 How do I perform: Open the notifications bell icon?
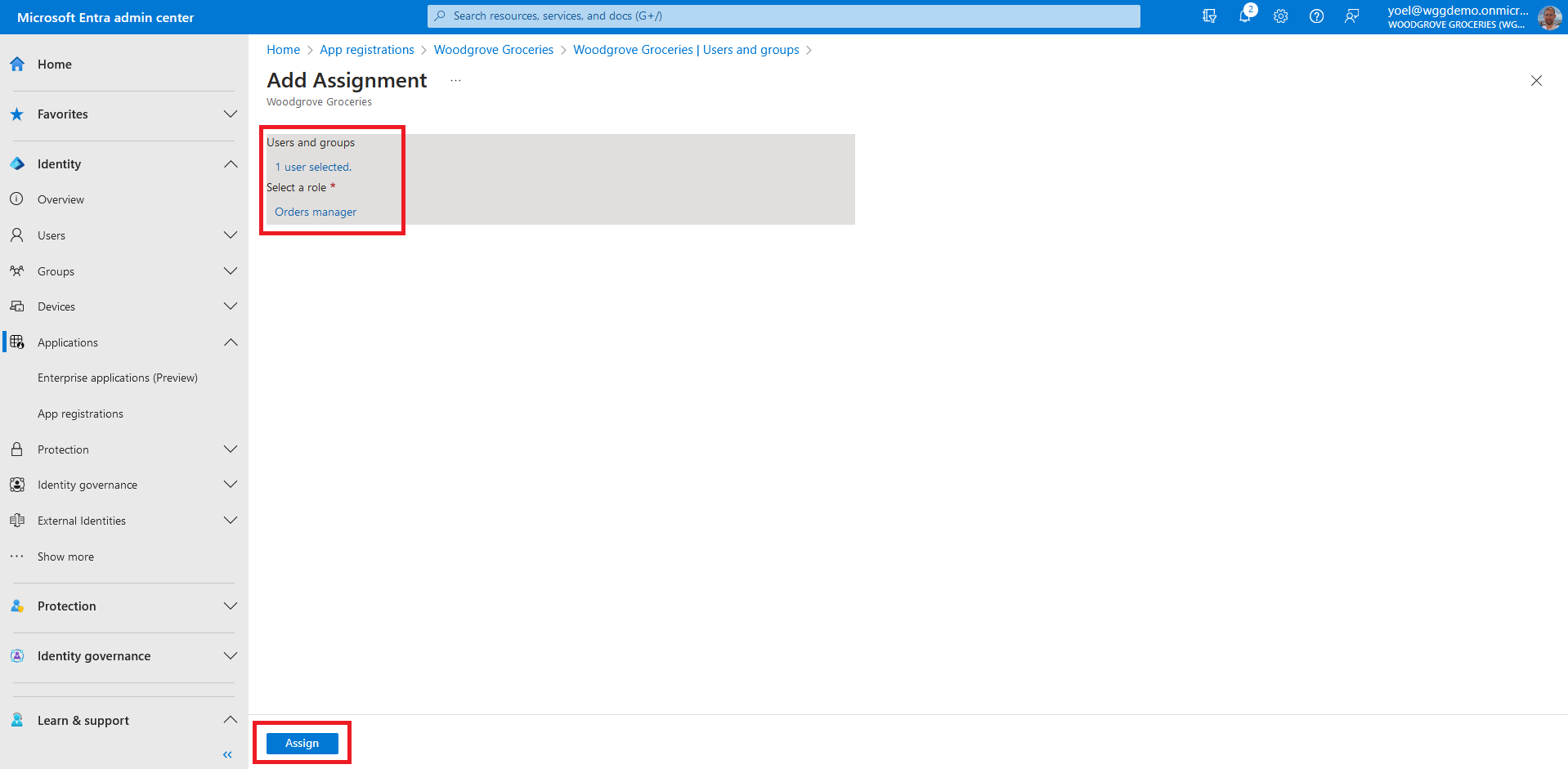coord(1244,16)
